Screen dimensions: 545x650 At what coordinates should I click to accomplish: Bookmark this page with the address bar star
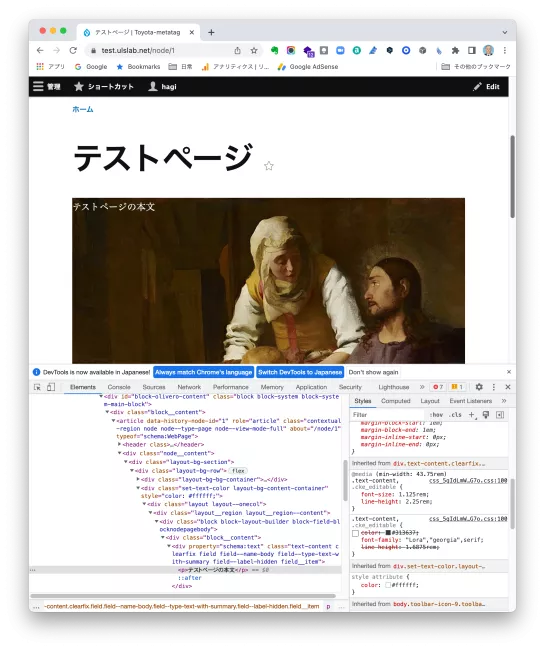254,51
